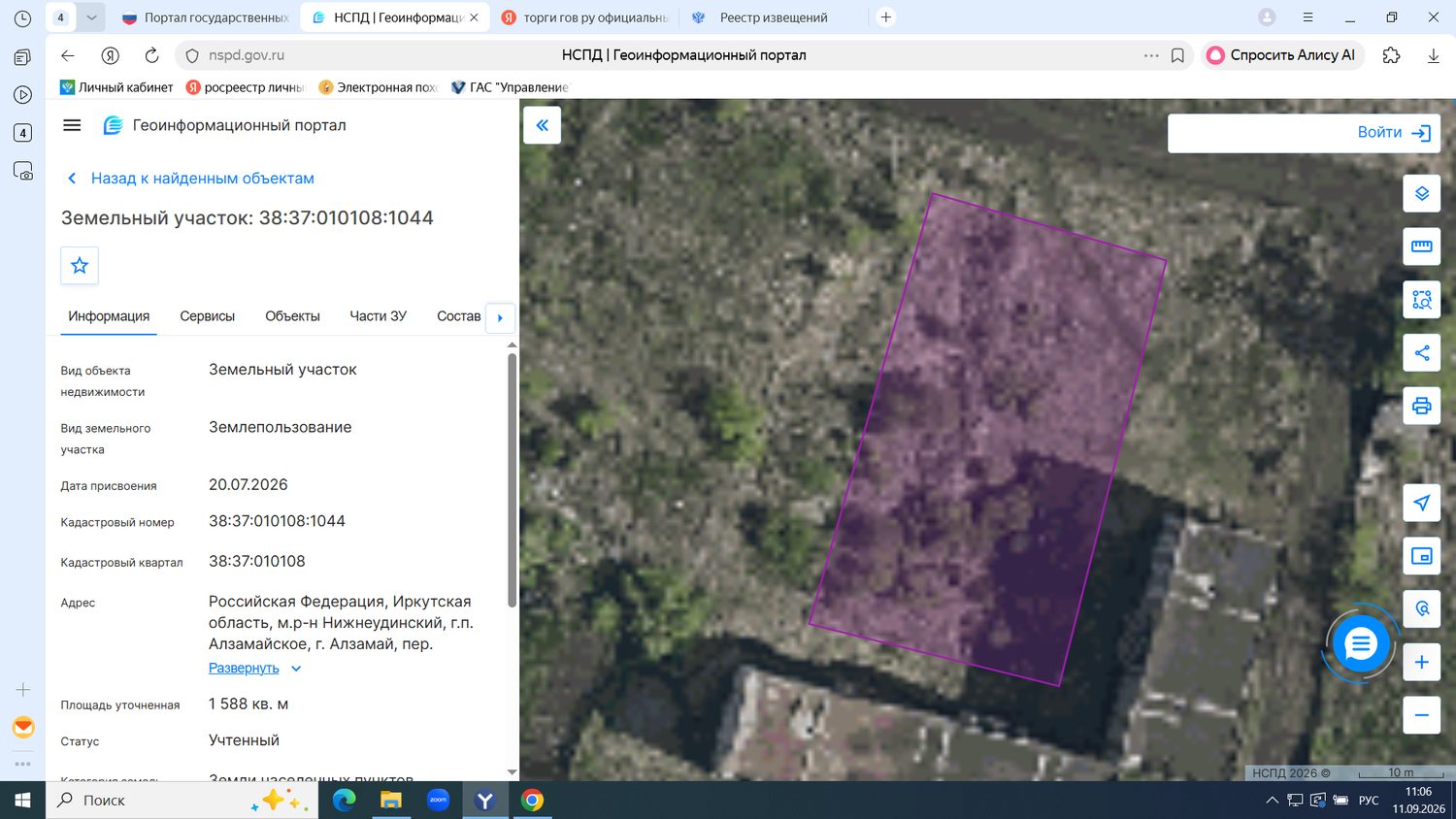This screenshot has width=1456, height=819.
Task: Switch to the Сервисы tab
Action: pyautogui.click(x=208, y=316)
